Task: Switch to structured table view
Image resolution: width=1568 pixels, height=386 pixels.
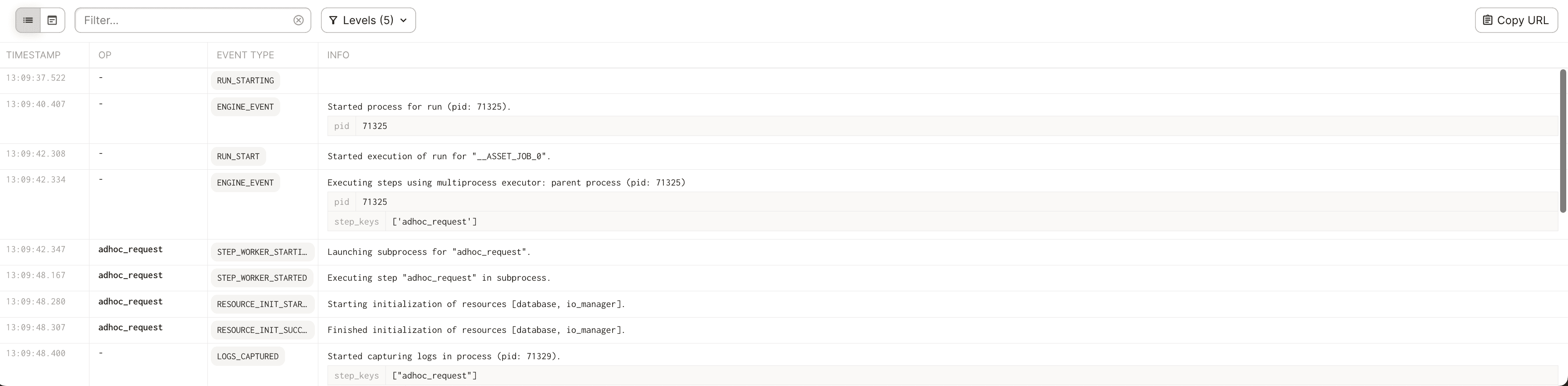Action: [x=52, y=20]
